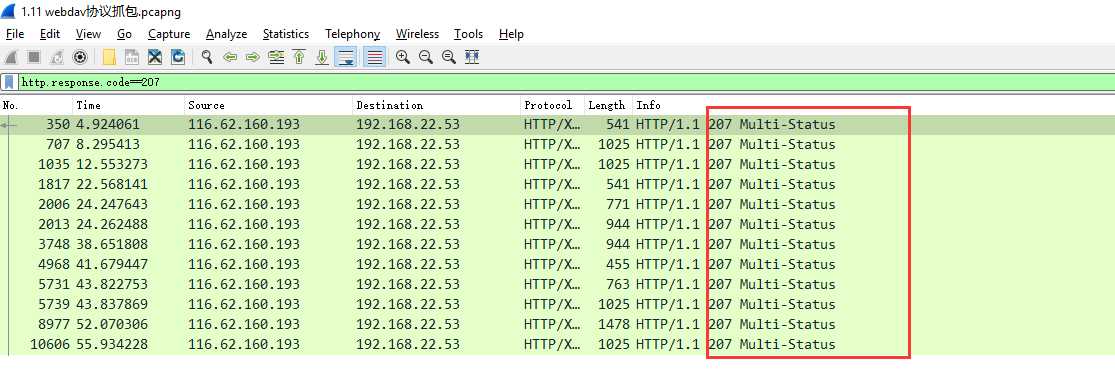Viewport: 1115px width, 384px height.
Task: Zoom out the packet list text
Action: 425,57
